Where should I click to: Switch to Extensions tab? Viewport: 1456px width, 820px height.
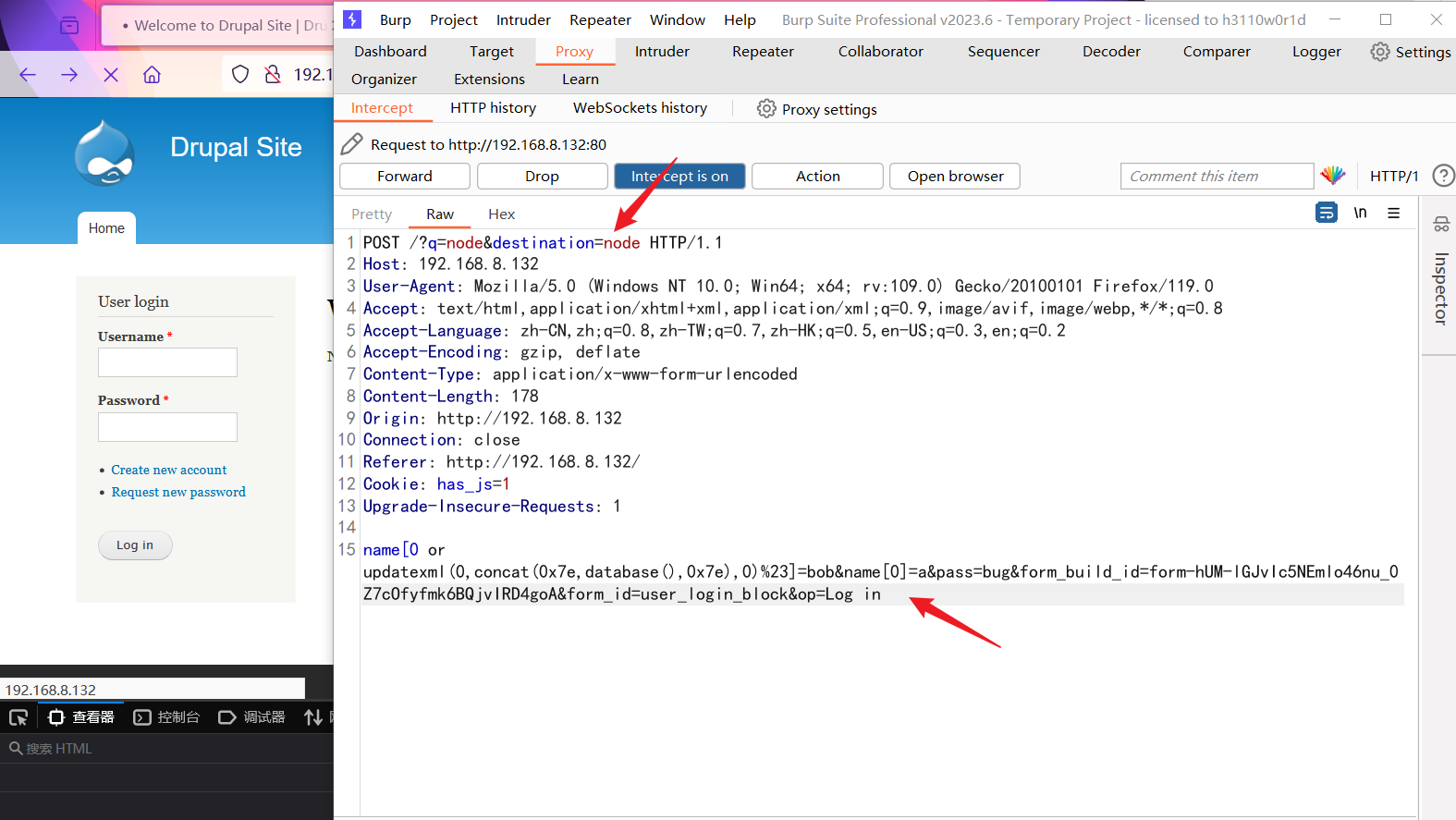click(x=489, y=80)
